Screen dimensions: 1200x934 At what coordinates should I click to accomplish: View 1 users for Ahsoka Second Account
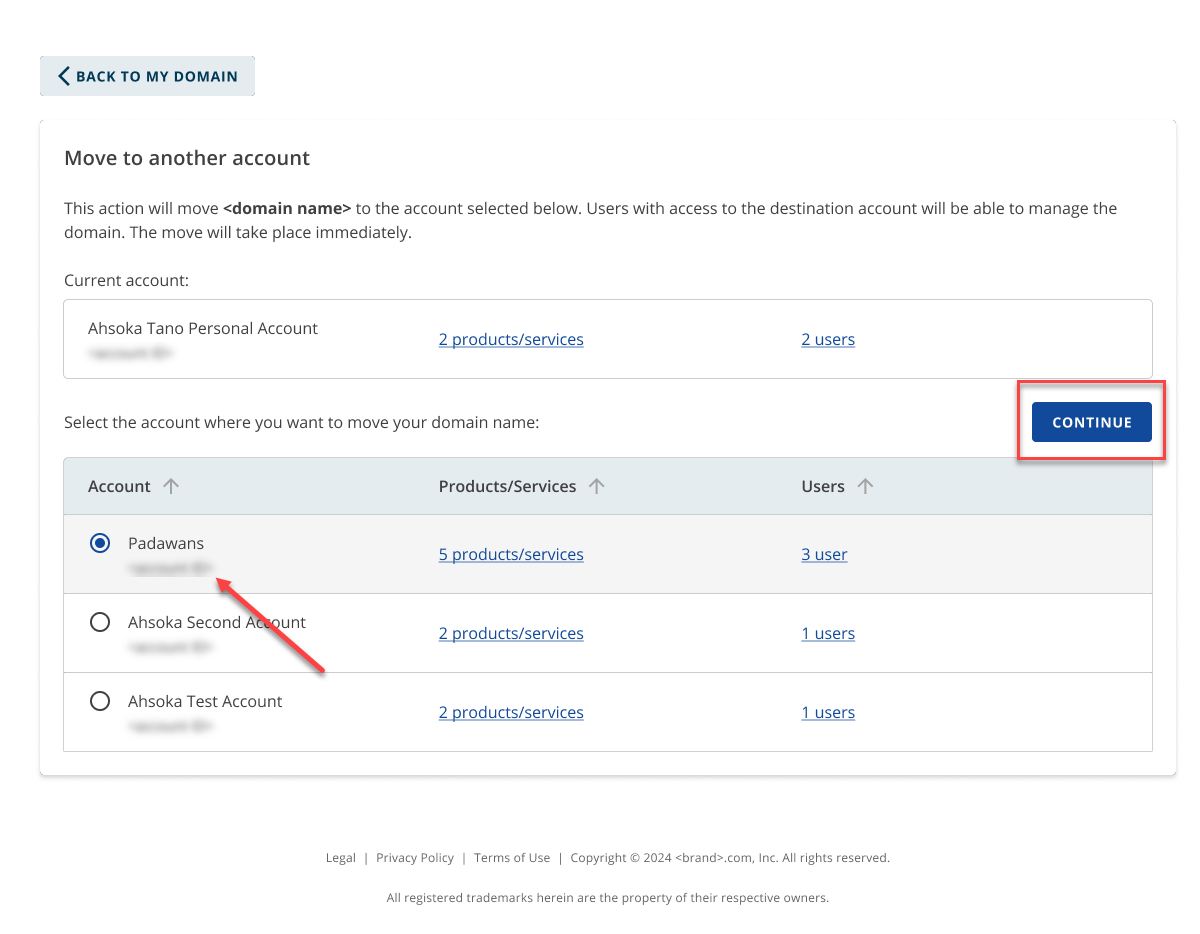point(828,633)
